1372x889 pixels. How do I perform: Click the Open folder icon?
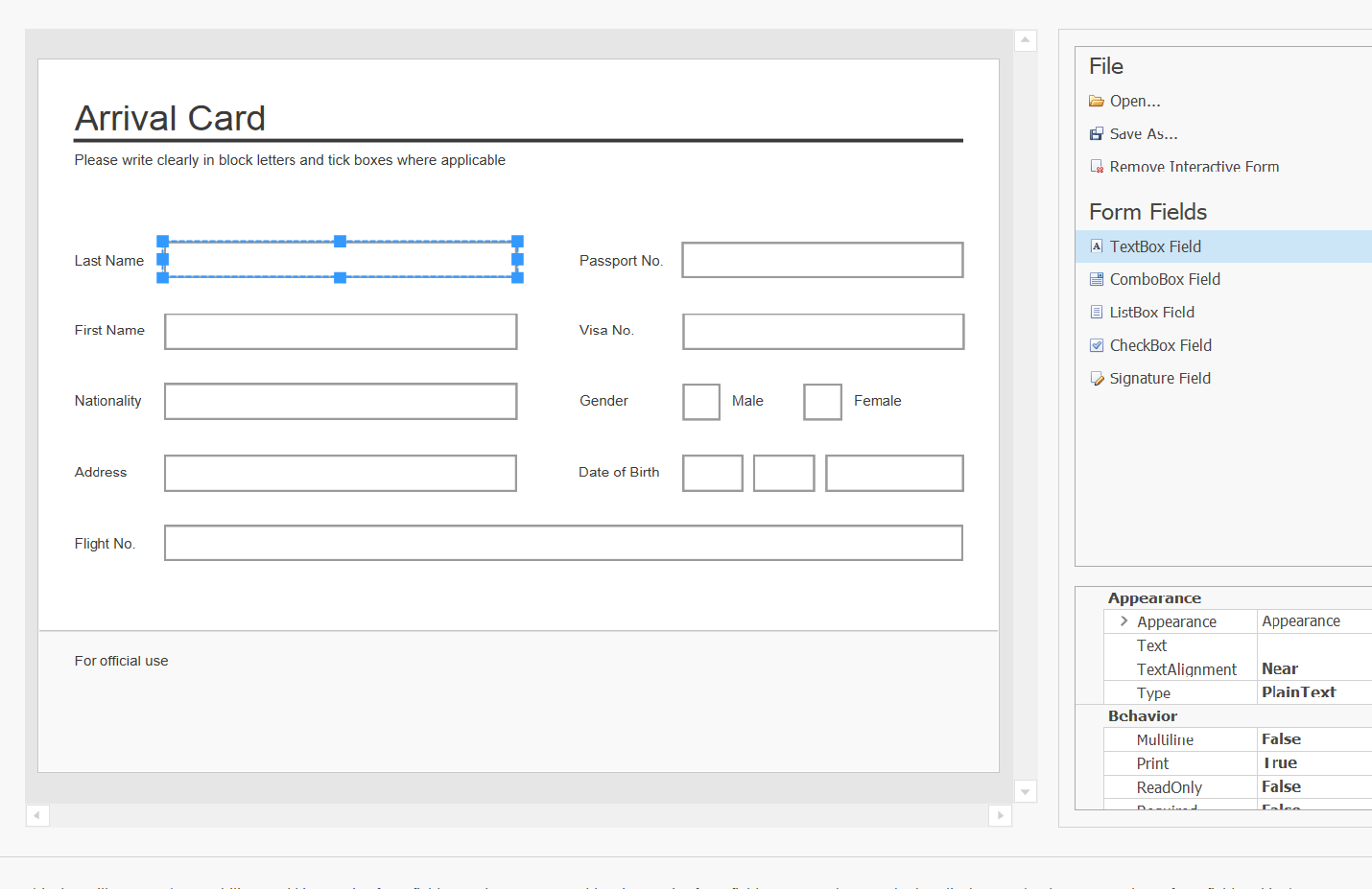click(x=1097, y=101)
